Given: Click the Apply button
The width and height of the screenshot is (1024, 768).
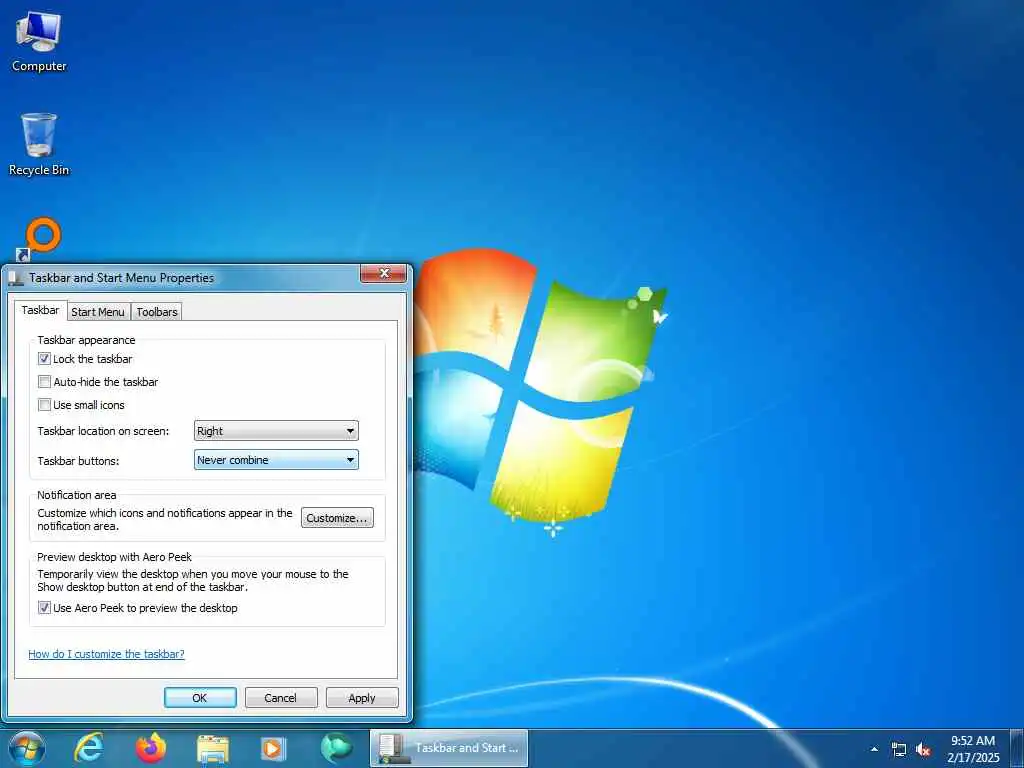Looking at the screenshot, I should click(362, 697).
